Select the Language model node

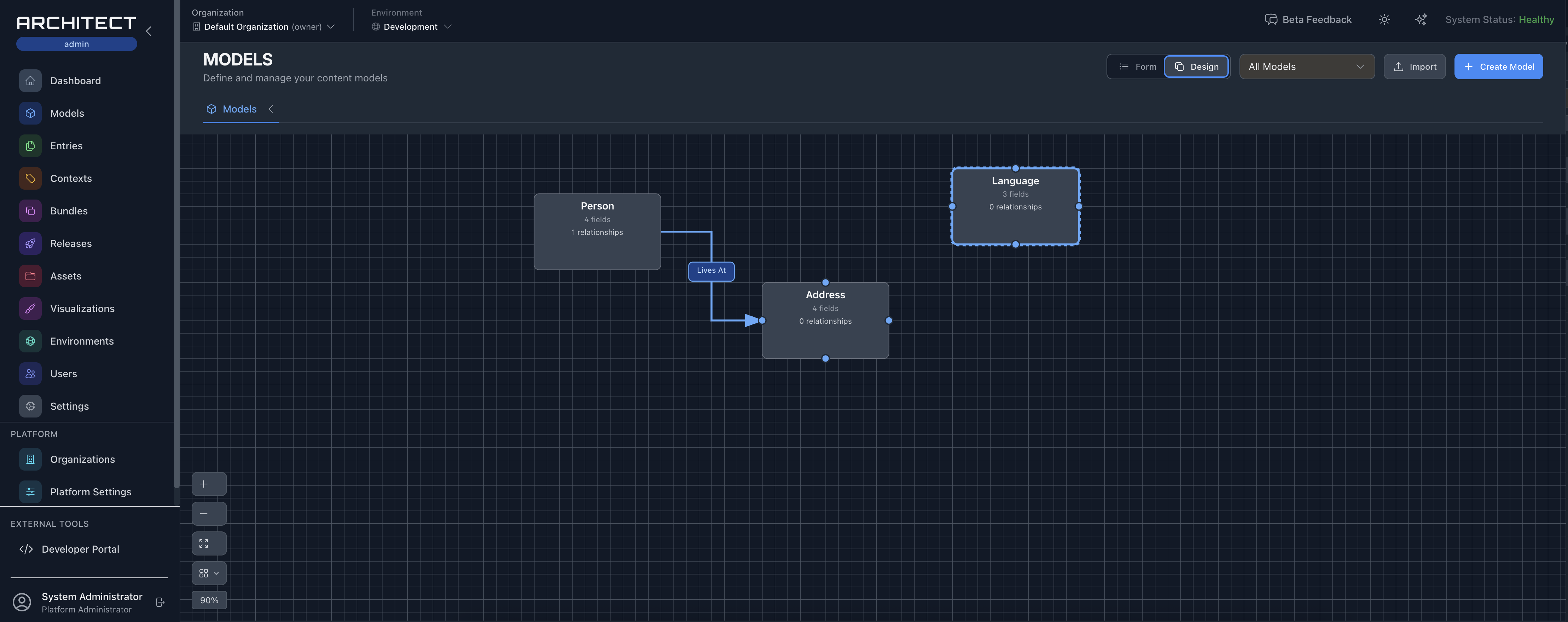1015,207
